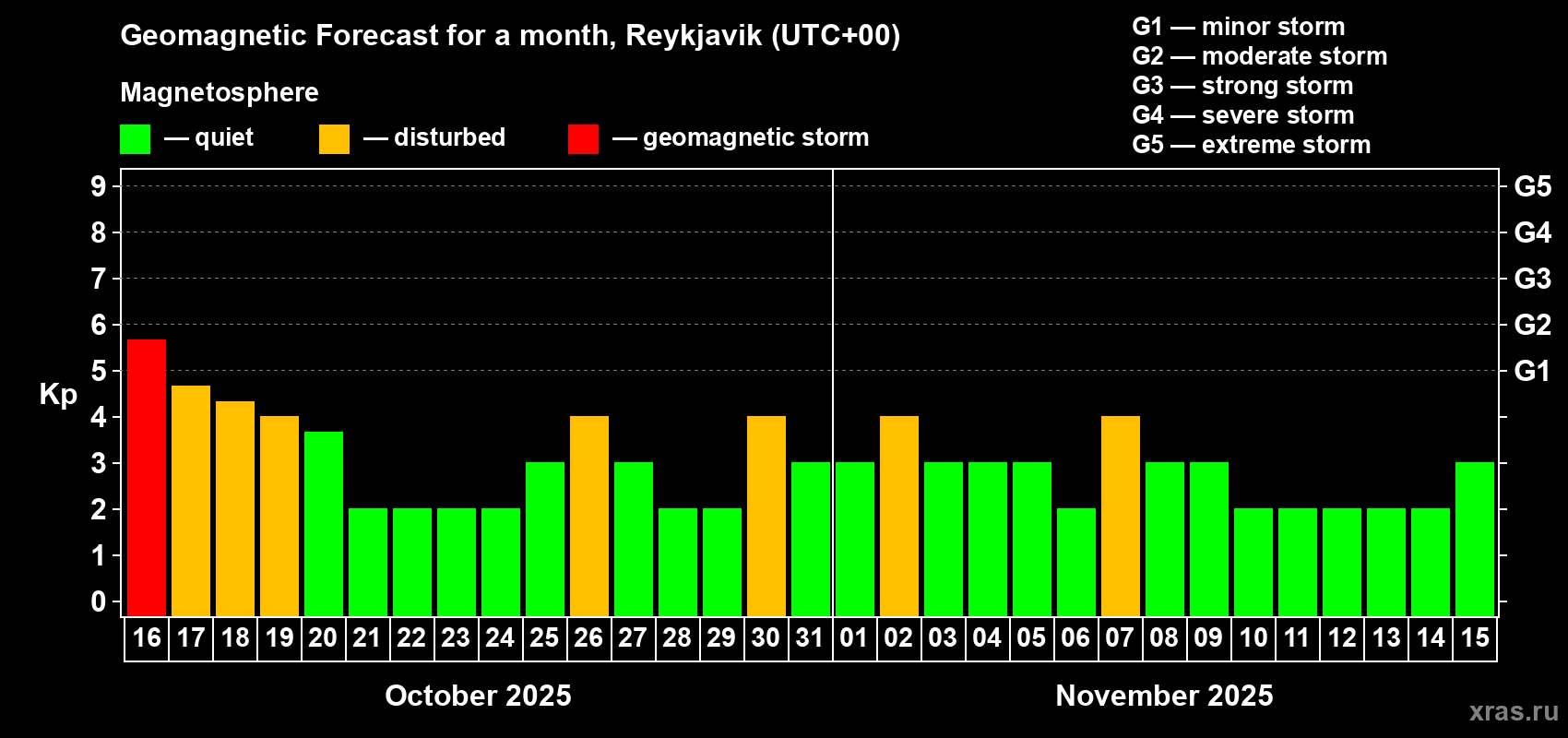
Task: Select the orange bar for October 18
Action: click(x=235, y=508)
